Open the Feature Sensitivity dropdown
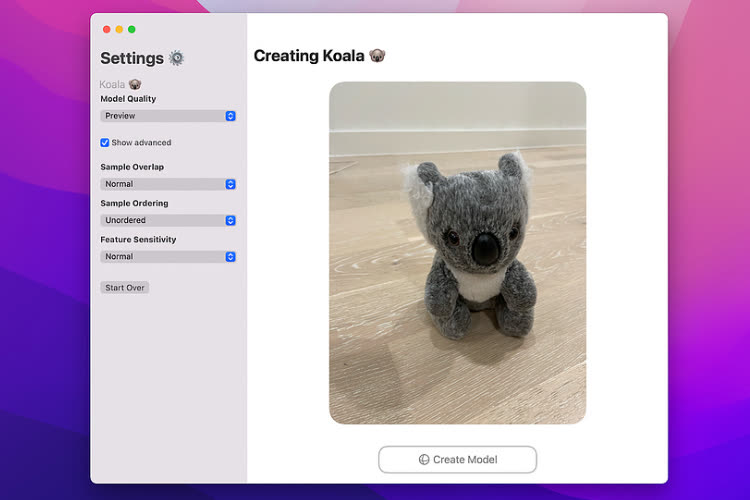This screenshot has height=500, width=750. [x=168, y=256]
